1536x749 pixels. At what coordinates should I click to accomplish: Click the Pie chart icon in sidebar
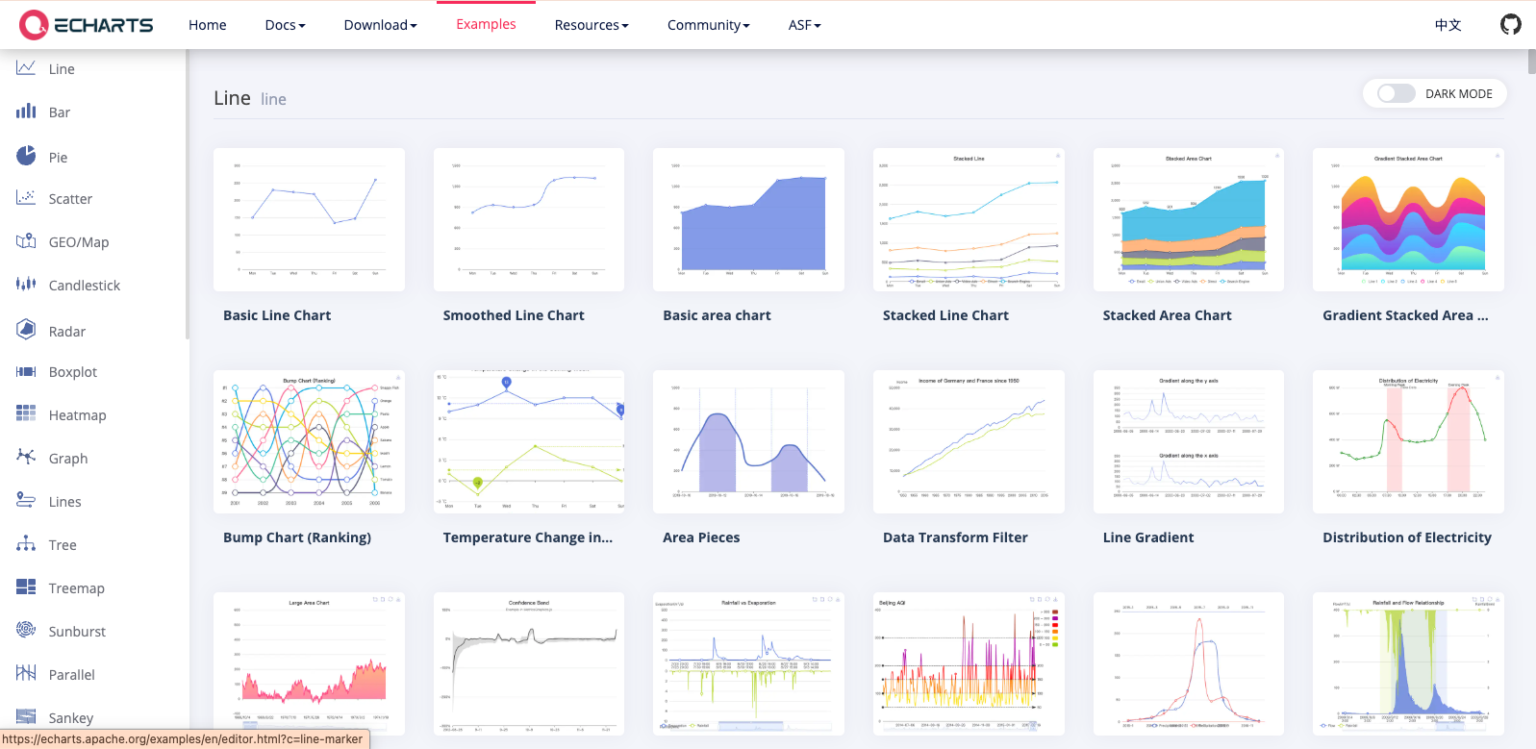(26, 156)
